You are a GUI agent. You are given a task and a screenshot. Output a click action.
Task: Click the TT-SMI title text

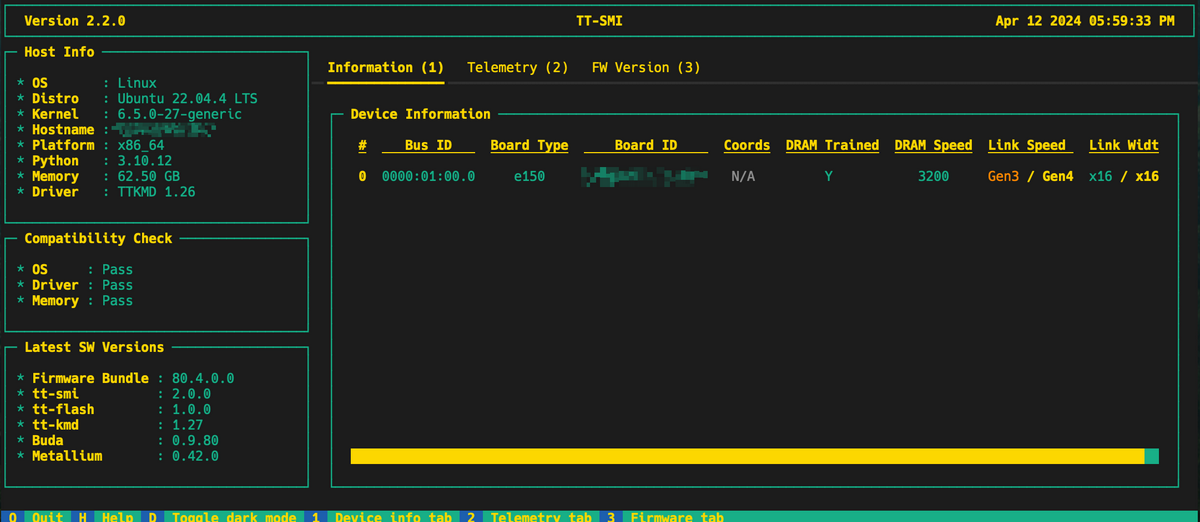point(600,20)
